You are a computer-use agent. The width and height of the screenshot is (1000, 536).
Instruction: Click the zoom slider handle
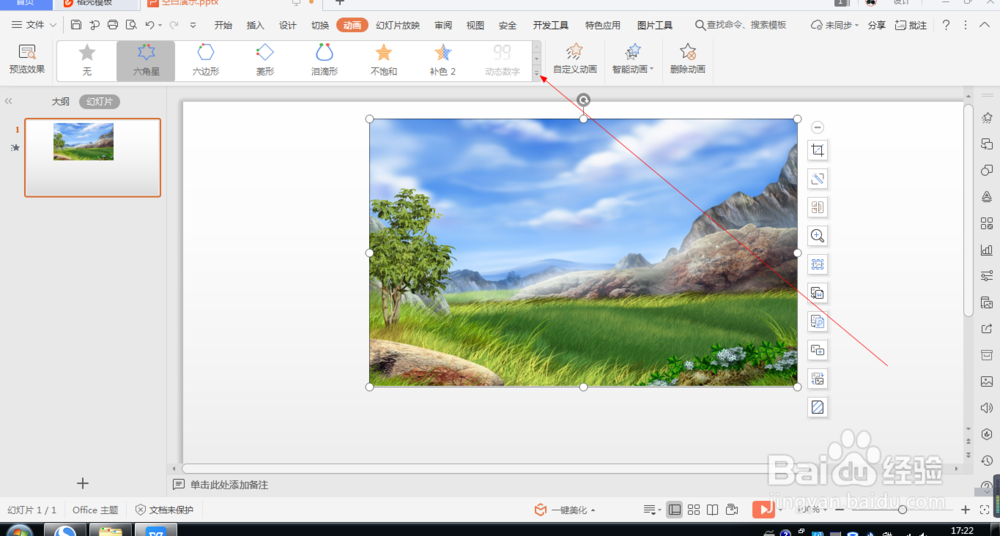tap(902, 509)
